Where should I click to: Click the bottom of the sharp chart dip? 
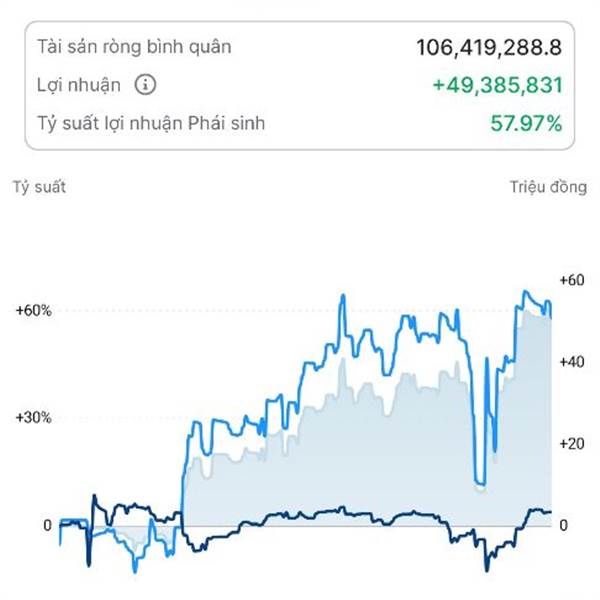click(x=481, y=482)
